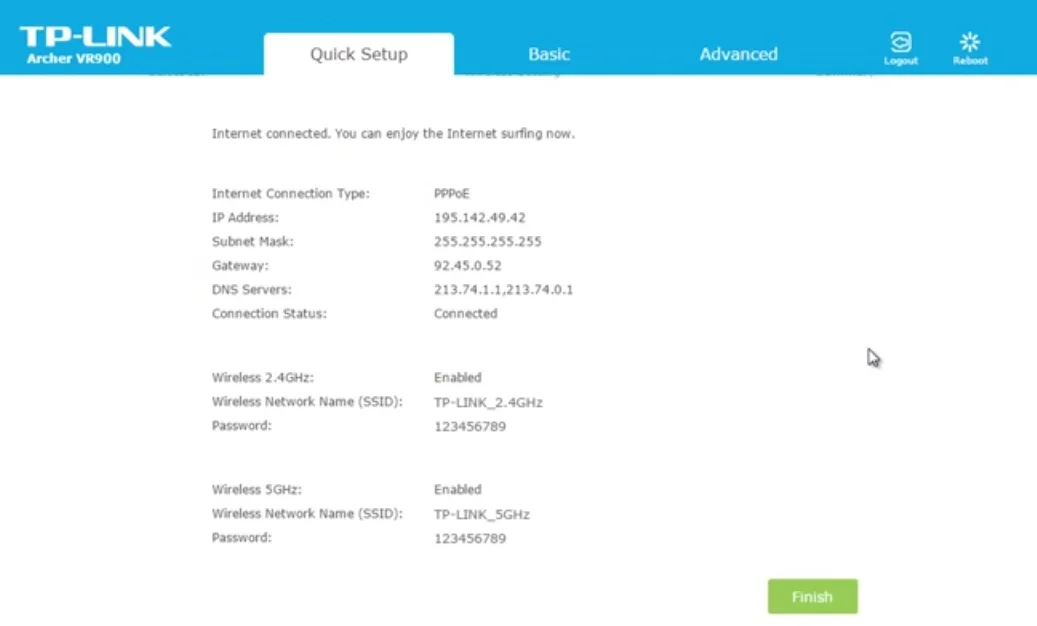Viewport: 1037px width, 626px height.
Task: Click the Reboot icon
Action: click(x=970, y=48)
